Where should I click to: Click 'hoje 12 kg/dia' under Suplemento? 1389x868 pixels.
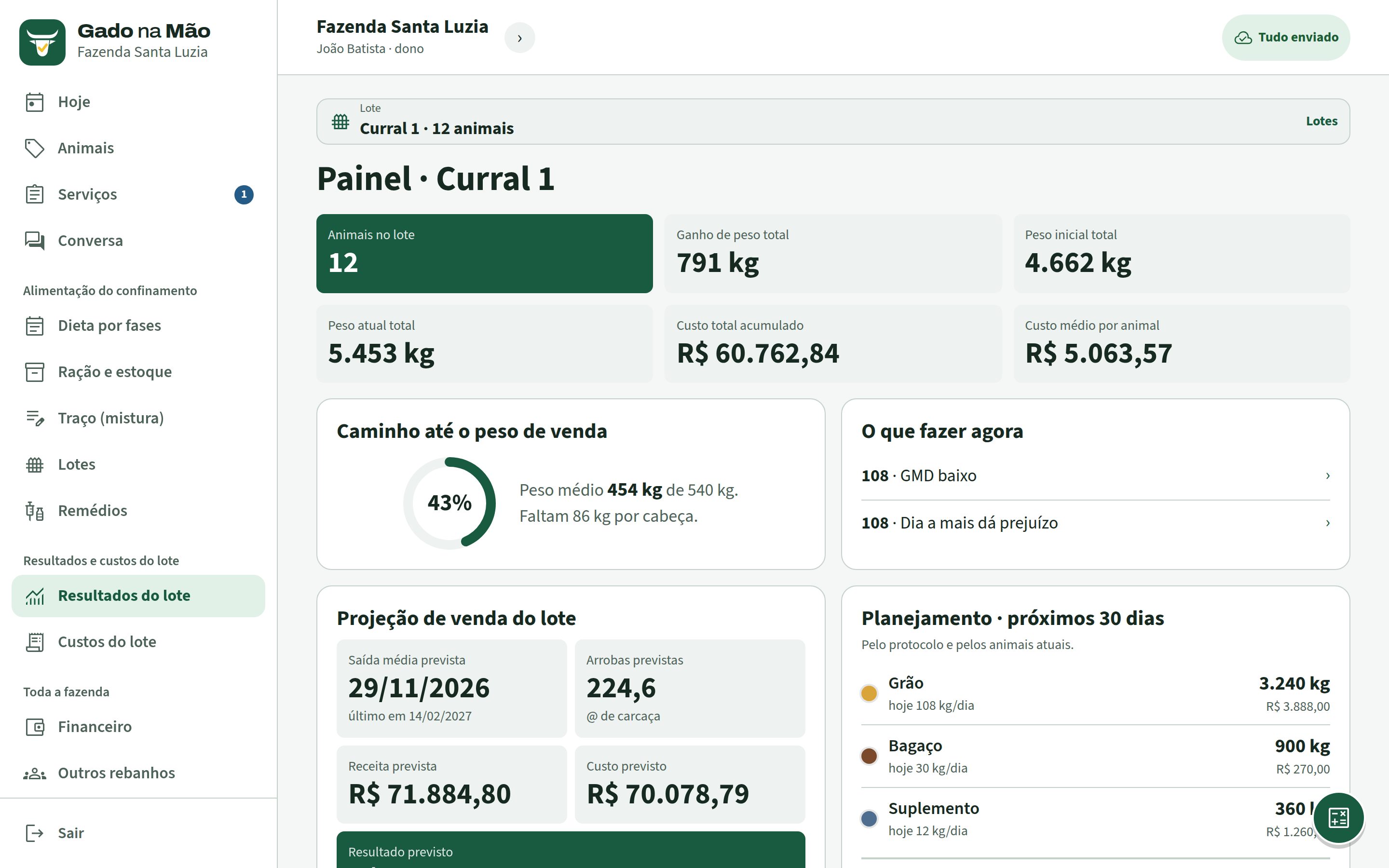pyautogui.click(x=927, y=831)
